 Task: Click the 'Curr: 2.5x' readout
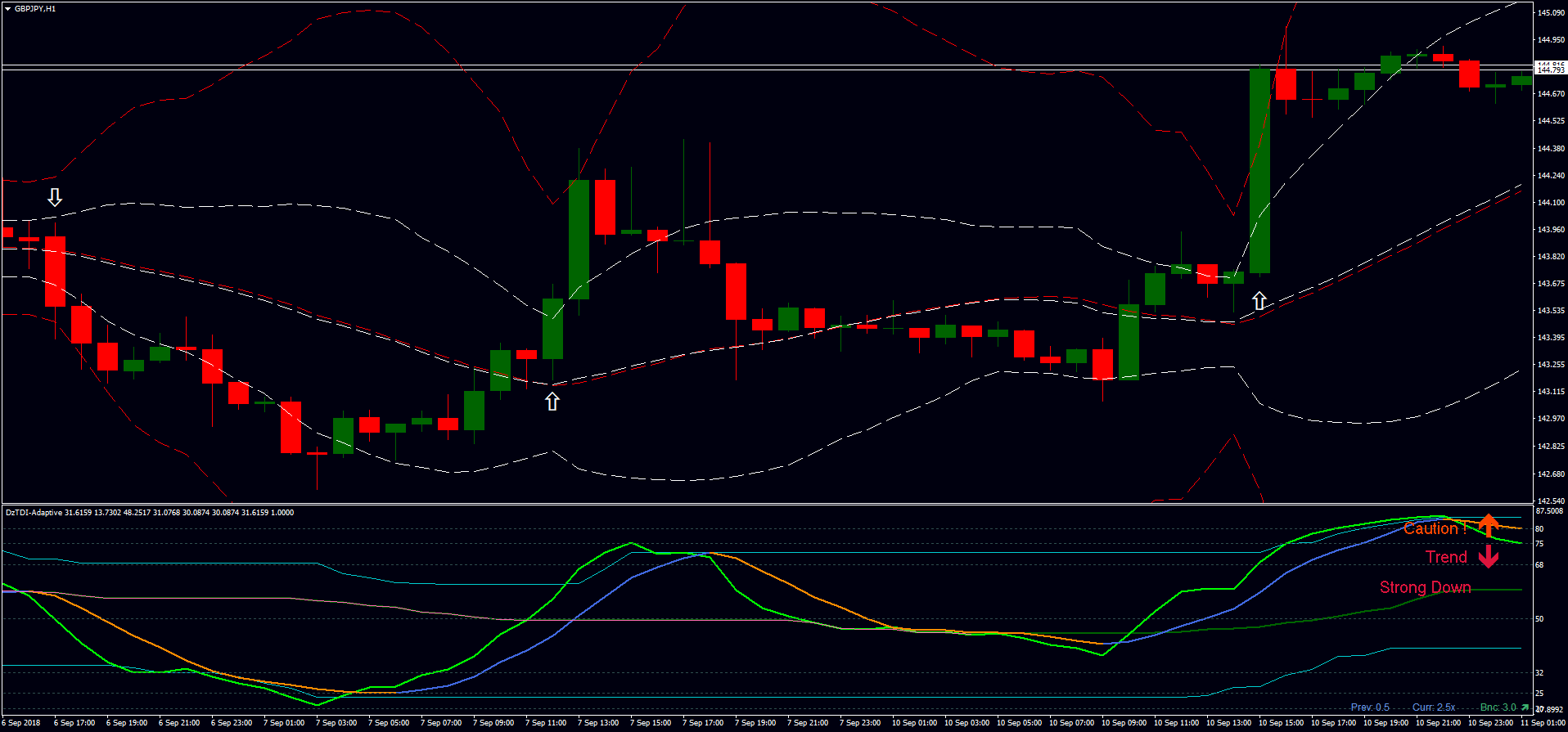1434,707
